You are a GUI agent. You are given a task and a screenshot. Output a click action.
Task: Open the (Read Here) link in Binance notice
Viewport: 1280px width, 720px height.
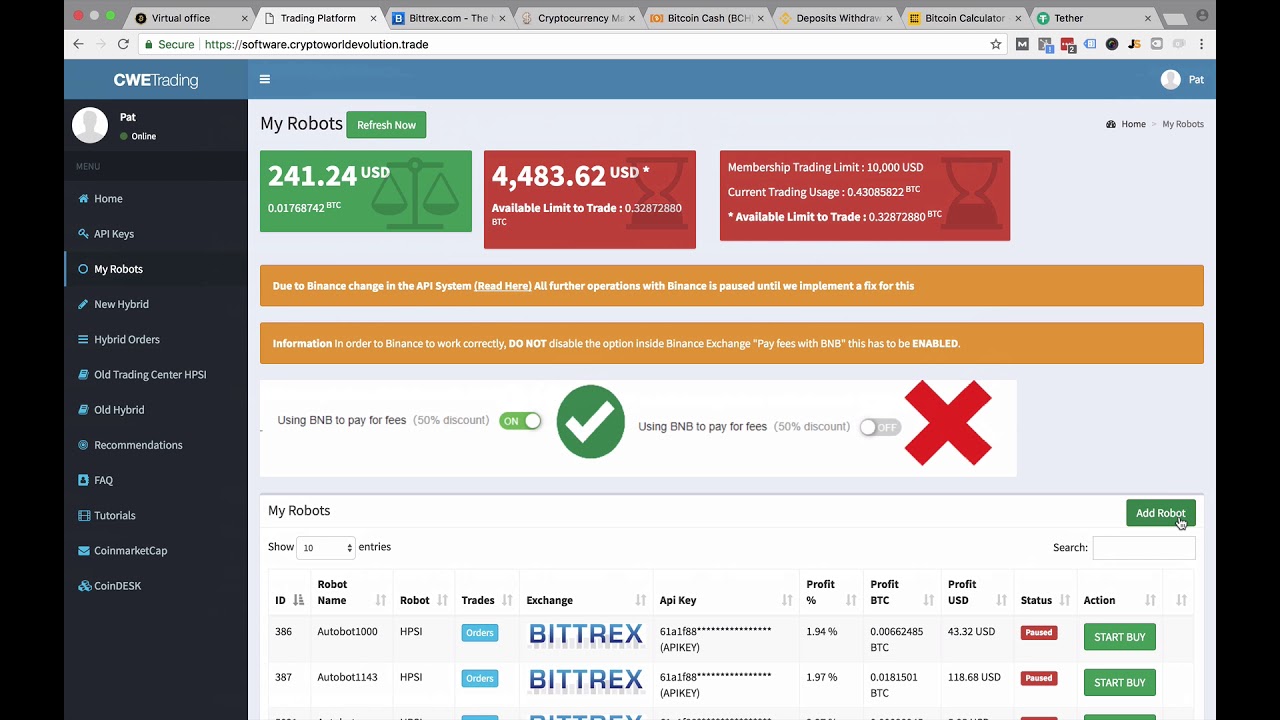coord(503,286)
